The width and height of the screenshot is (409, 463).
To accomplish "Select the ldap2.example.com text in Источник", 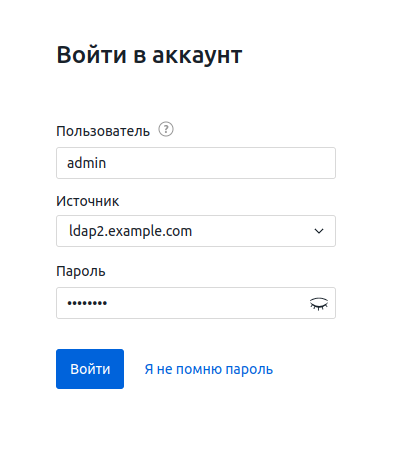I will point(130,231).
